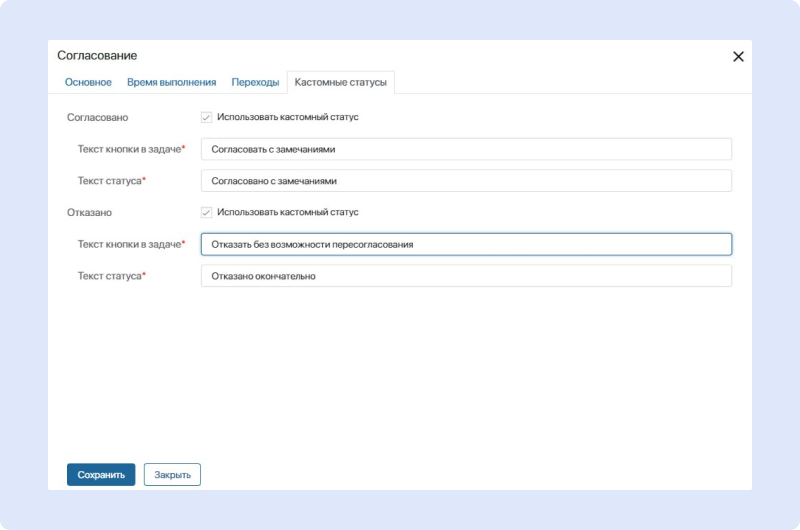Toggle custom status checkbox for Согласовано
Image resolution: width=800 pixels, height=530 pixels.
click(x=207, y=117)
